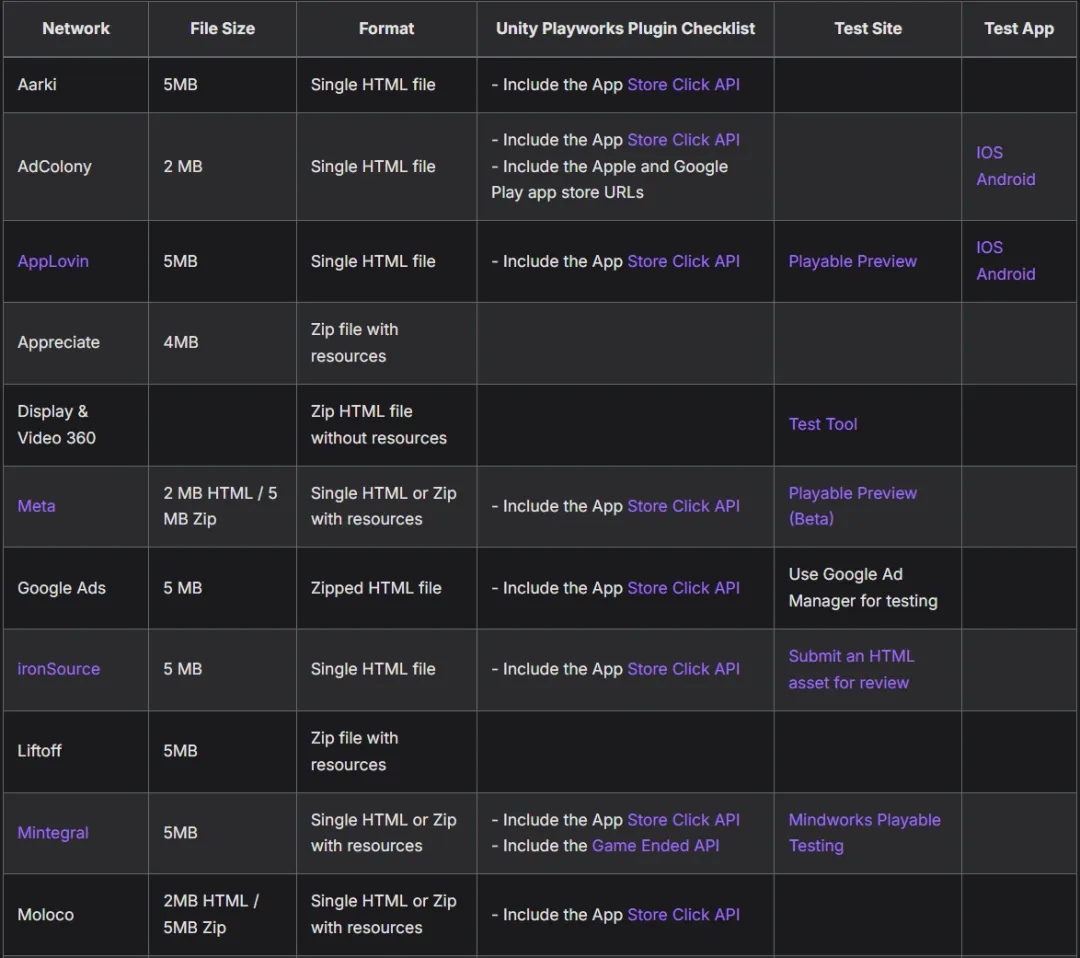Open Store Click API link in Moloco row
Screen dimensions: 1080x958
[x=683, y=914]
